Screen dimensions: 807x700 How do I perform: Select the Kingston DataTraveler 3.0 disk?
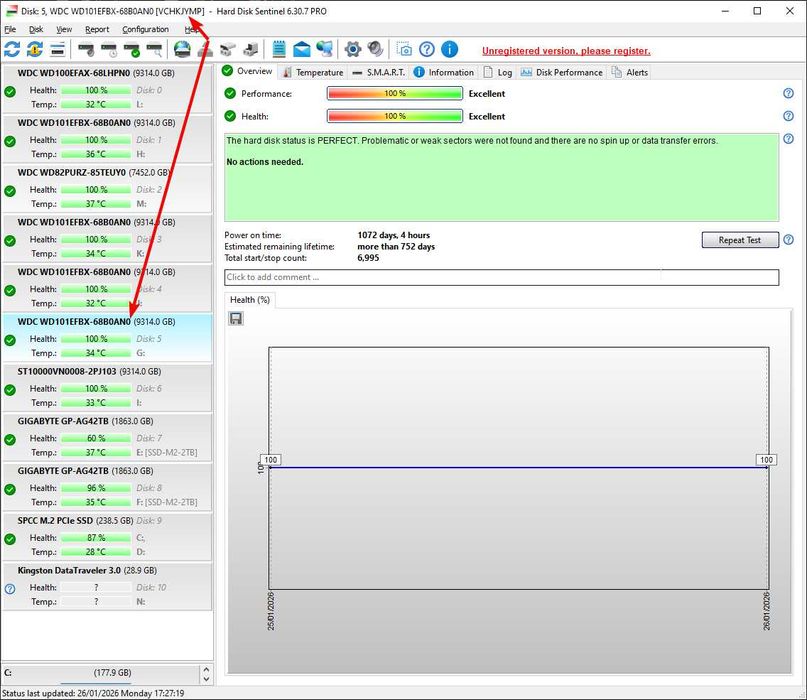pos(107,586)
